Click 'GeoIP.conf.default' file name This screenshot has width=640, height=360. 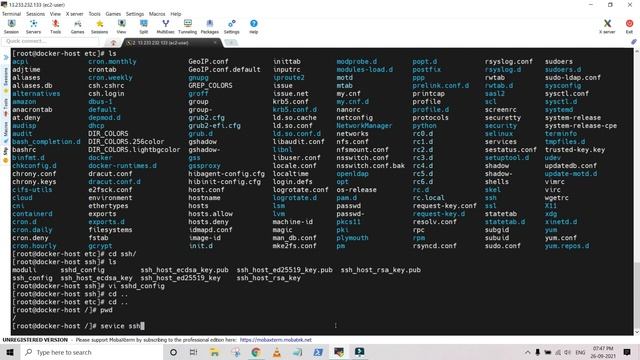click(x=224, y=70)
